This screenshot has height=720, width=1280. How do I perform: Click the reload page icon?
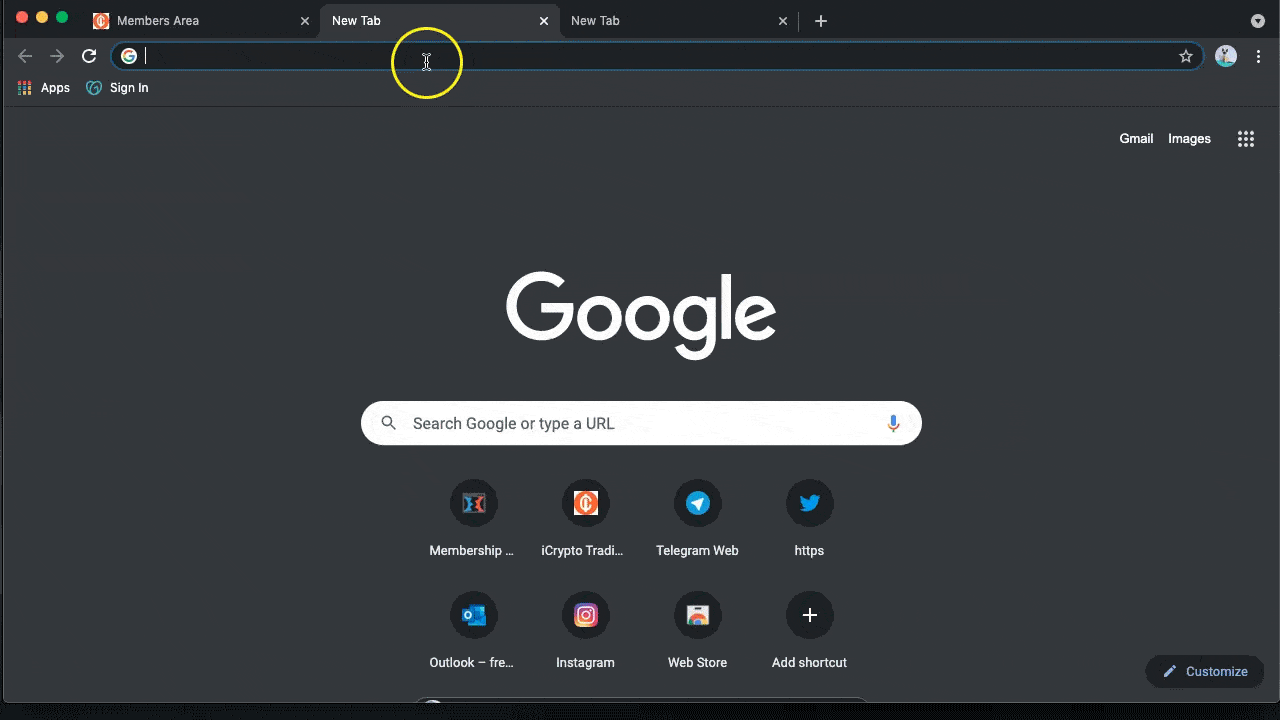coord(89,56)
